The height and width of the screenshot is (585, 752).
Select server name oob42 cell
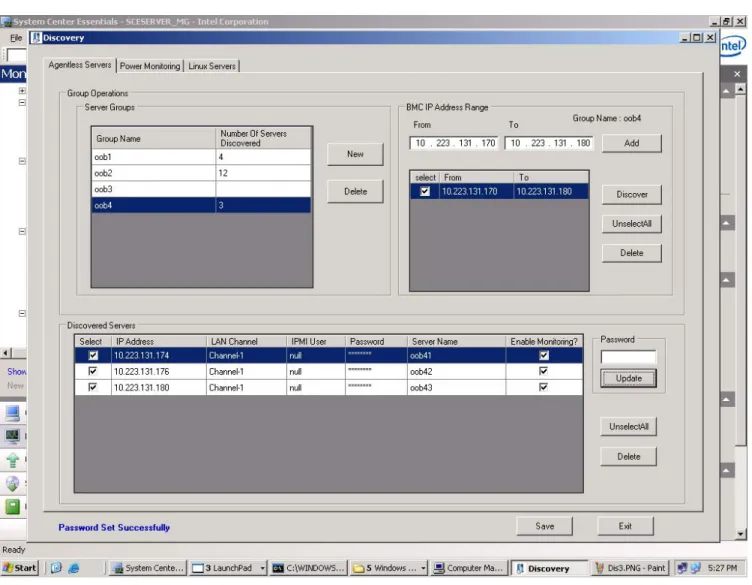pyautogui.click(x=457, y=372)
